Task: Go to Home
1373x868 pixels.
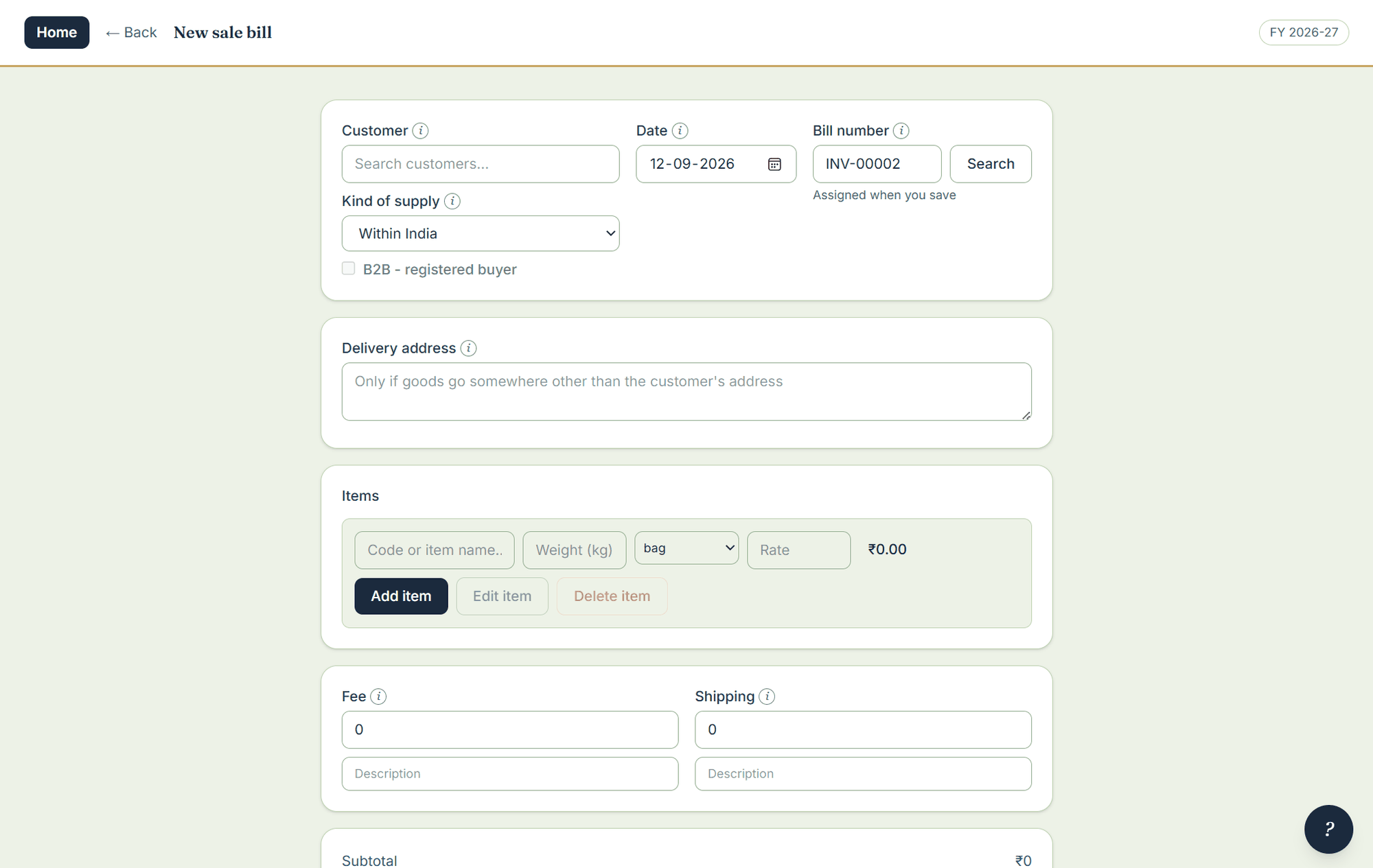Action: [56, 32]
